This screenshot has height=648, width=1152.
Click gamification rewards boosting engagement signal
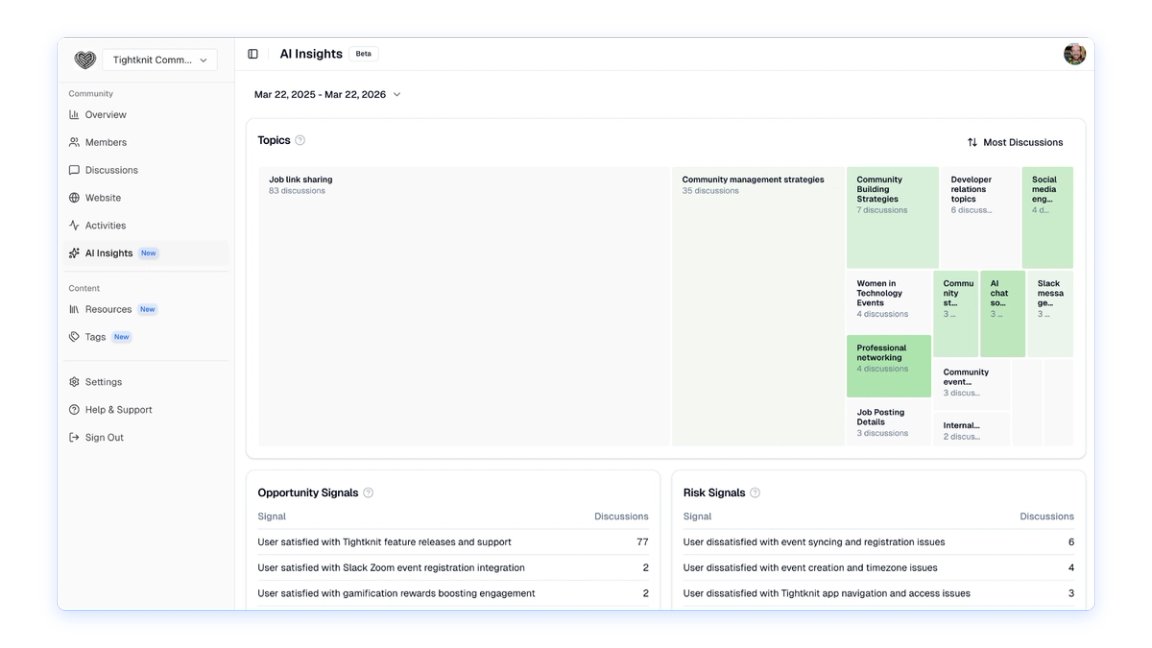(x=453, y=593)
